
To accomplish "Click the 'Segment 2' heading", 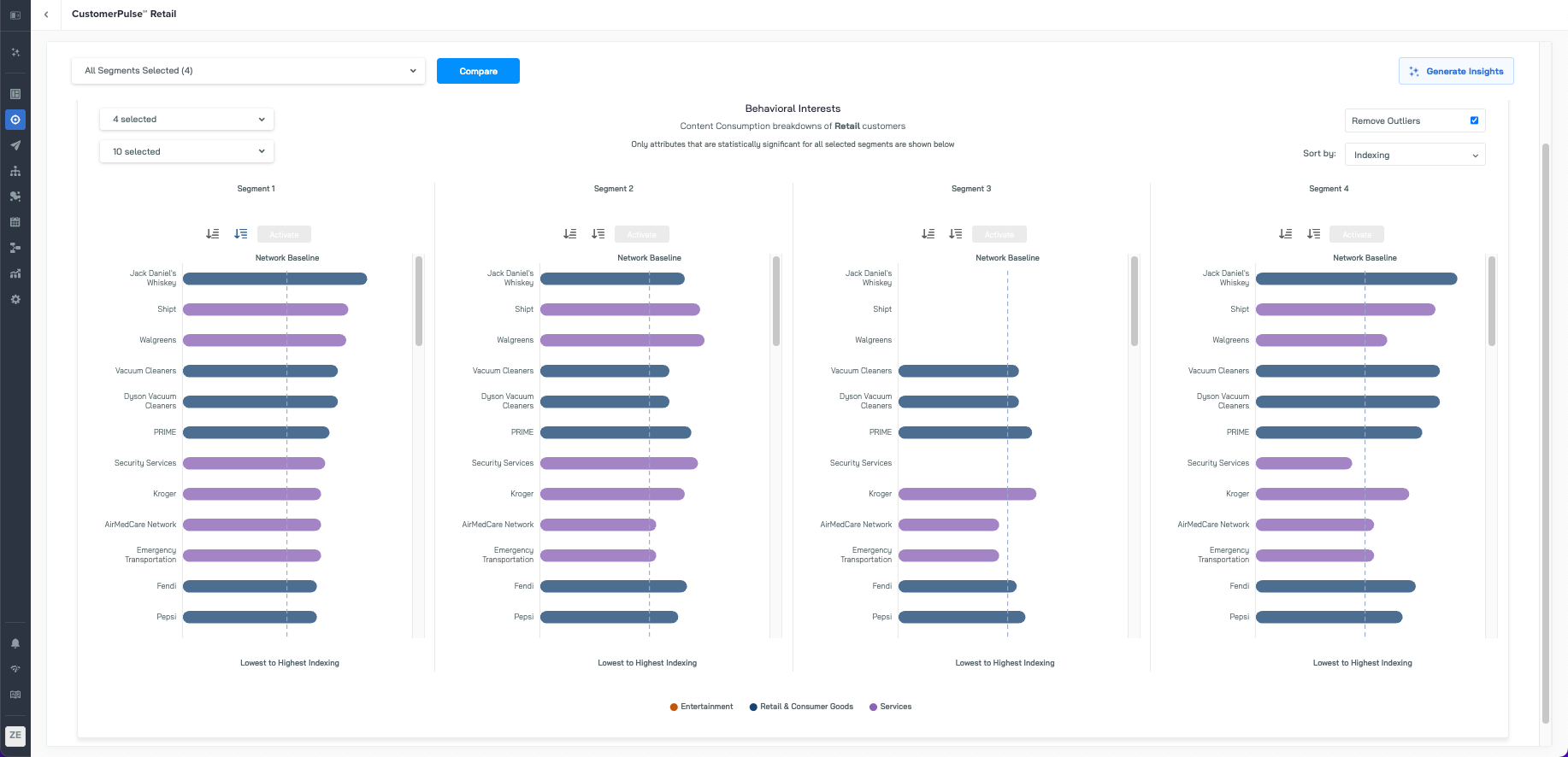I will click(614, 189).
